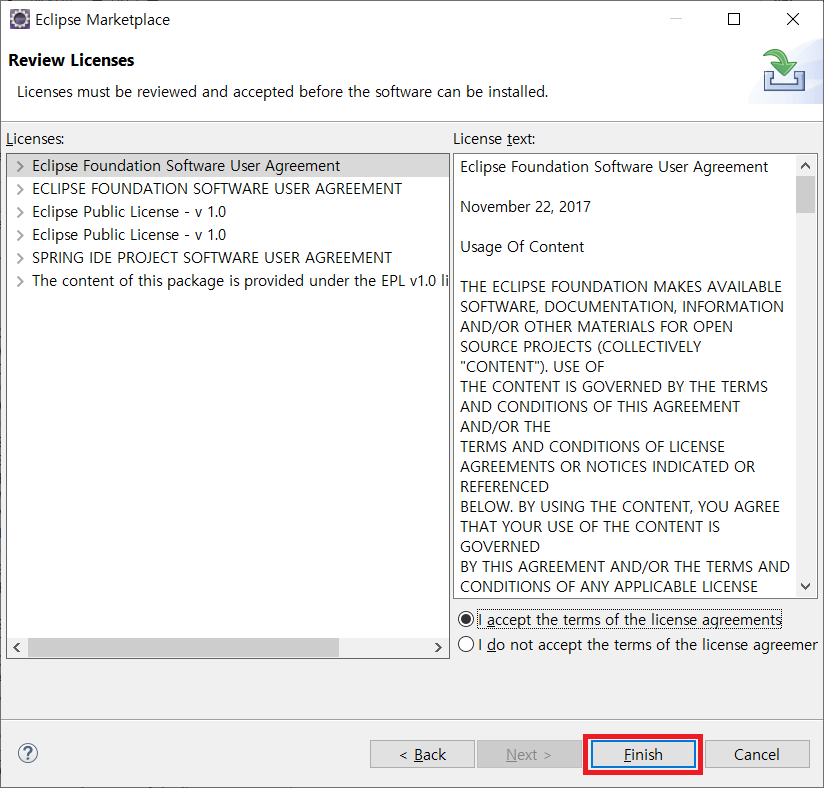Viewport: 824px width, 788px height.
Task: Expand uppercase ECLIPSE FOUNDATION SOFTWARE USER AGREEMENT node
Action: point(20,189)
